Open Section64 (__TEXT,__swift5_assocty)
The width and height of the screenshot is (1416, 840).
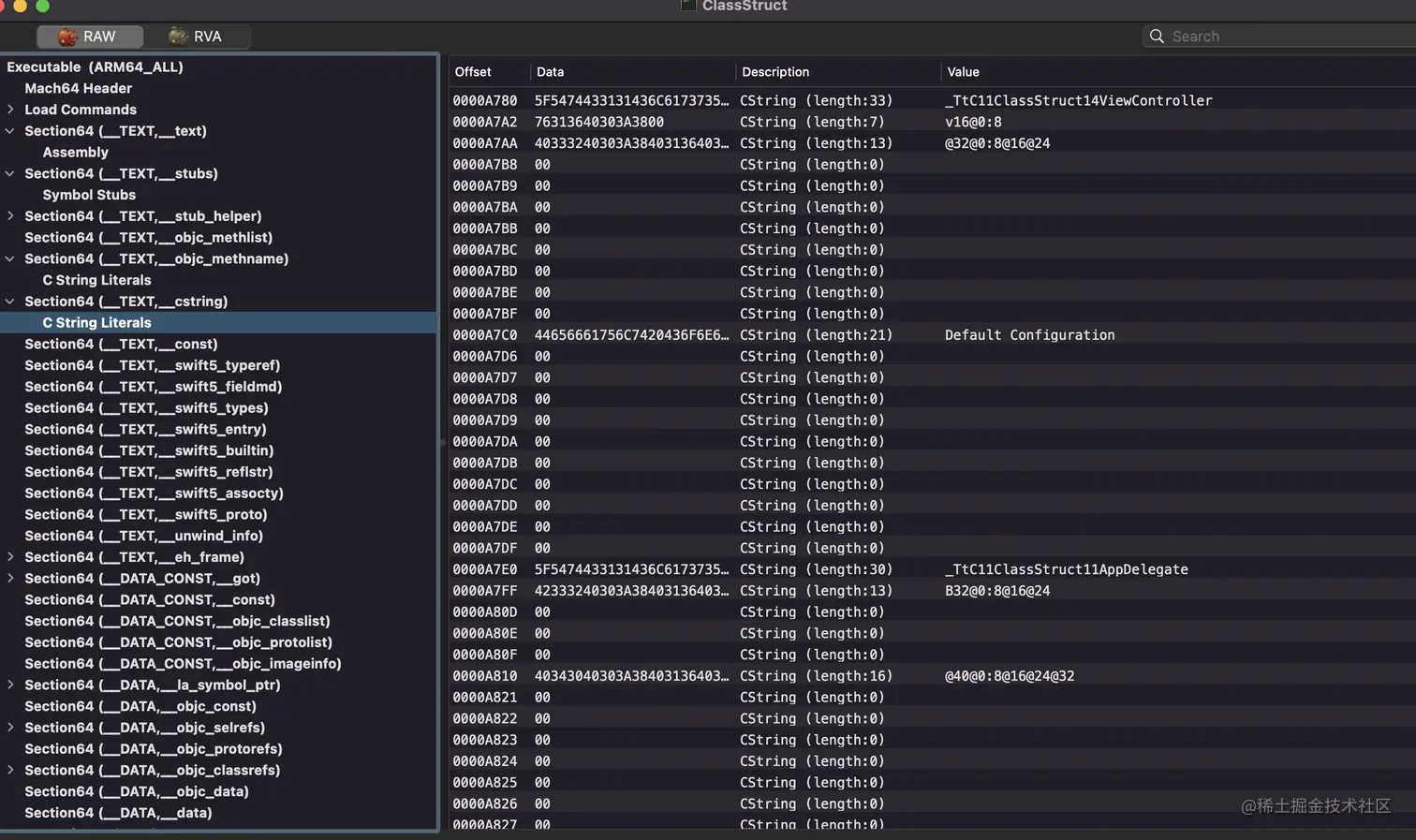(x=154, y=494)
